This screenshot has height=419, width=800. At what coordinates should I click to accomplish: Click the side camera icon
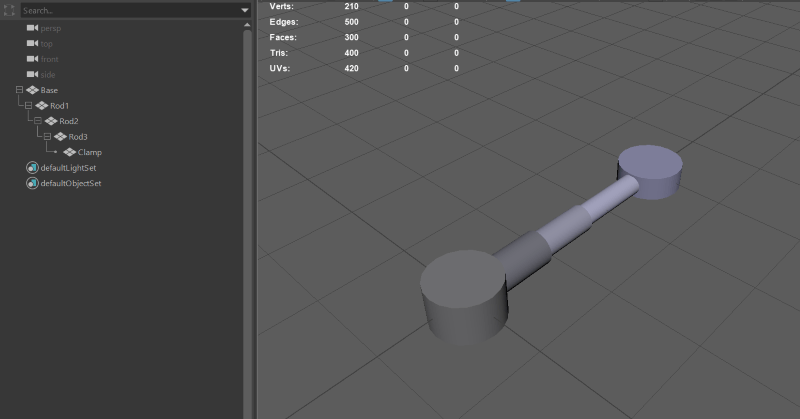pos(32,75)
